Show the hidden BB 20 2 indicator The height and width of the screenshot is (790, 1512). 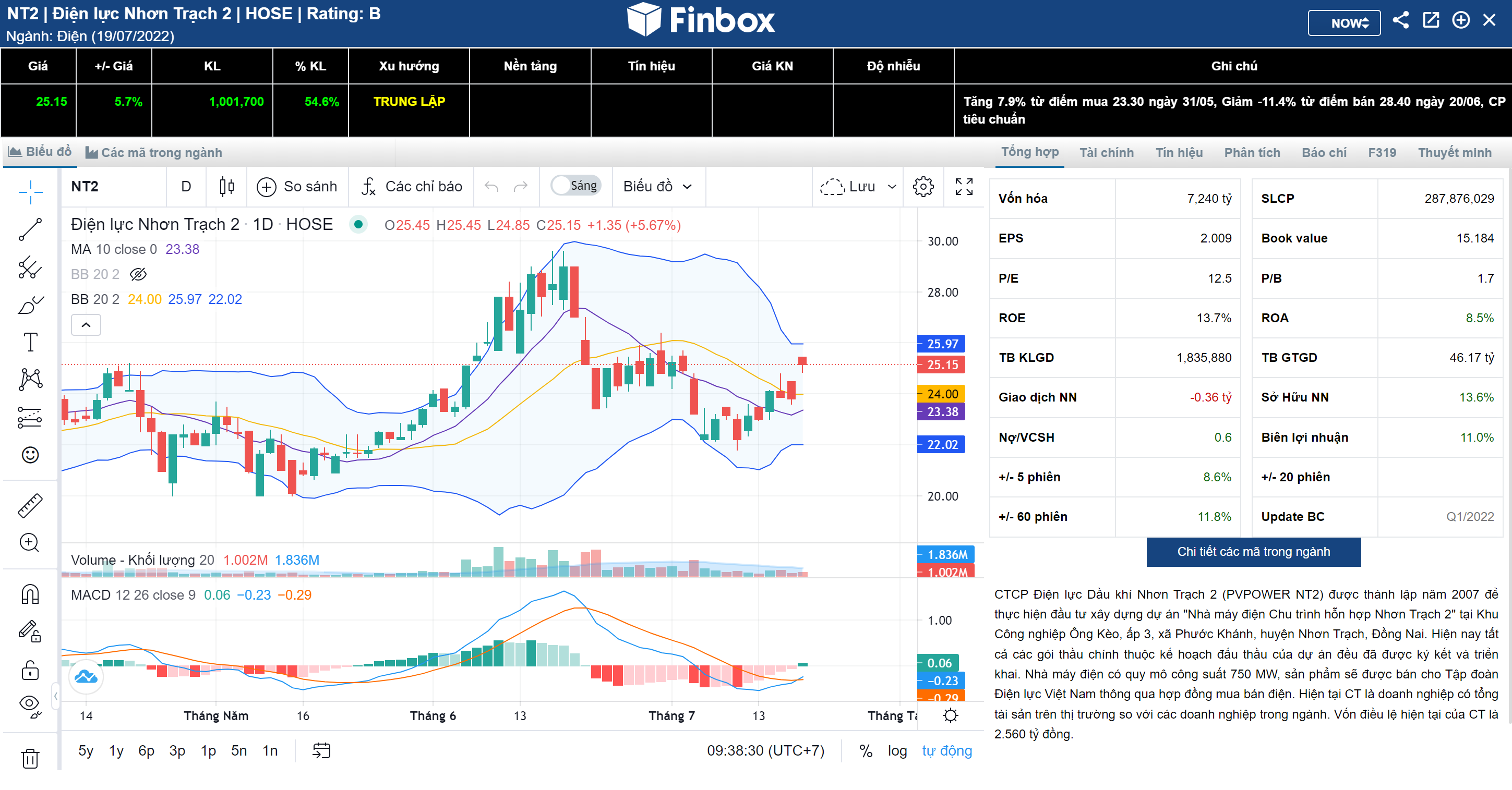point(138,274)
